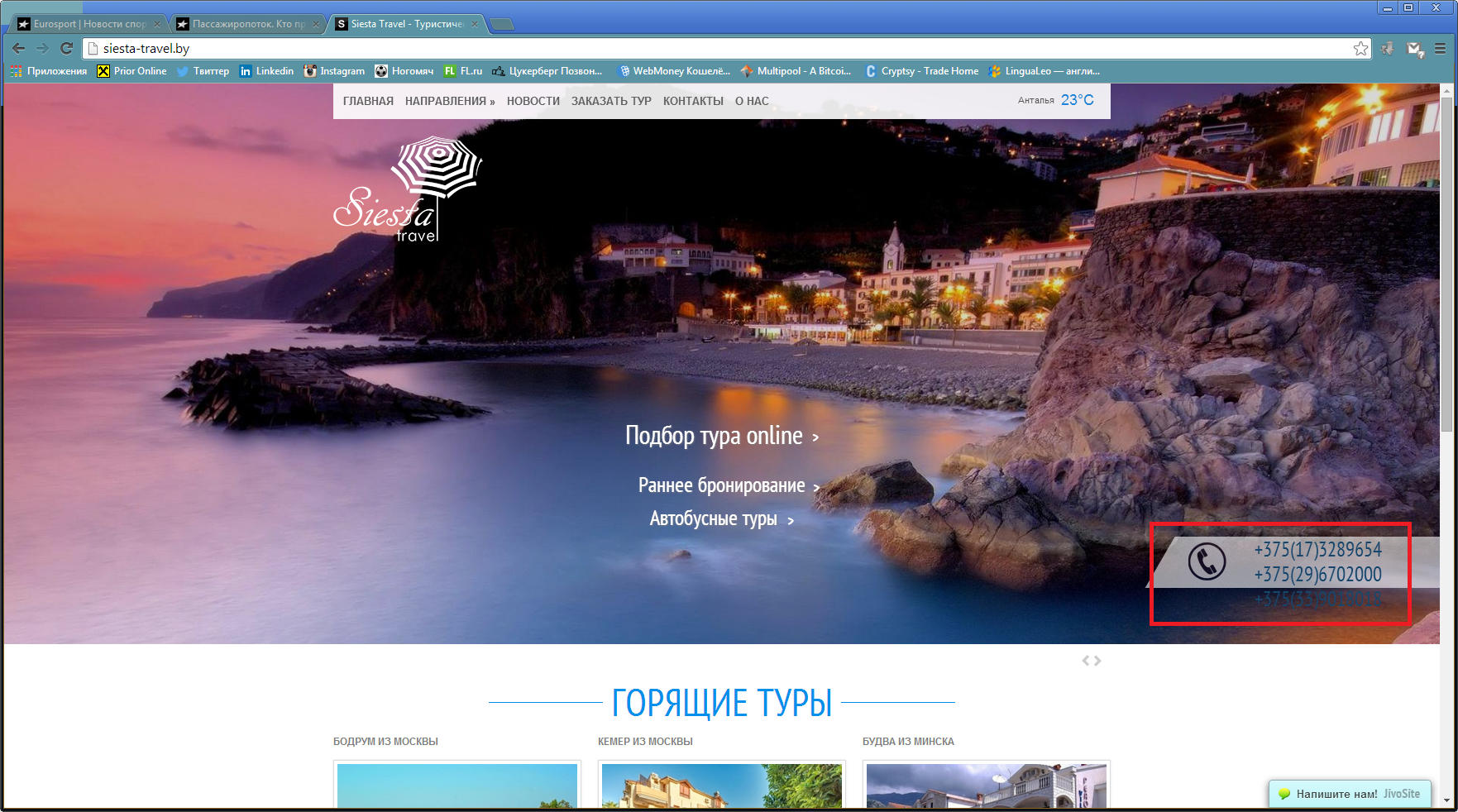Open the Кемер tour thumbnail
Screen dimensions: 1458x812
pos(722,785)
